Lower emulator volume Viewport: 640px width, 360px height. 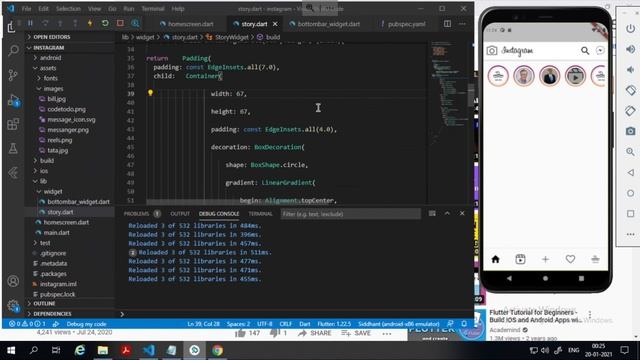tap(630, 70)
